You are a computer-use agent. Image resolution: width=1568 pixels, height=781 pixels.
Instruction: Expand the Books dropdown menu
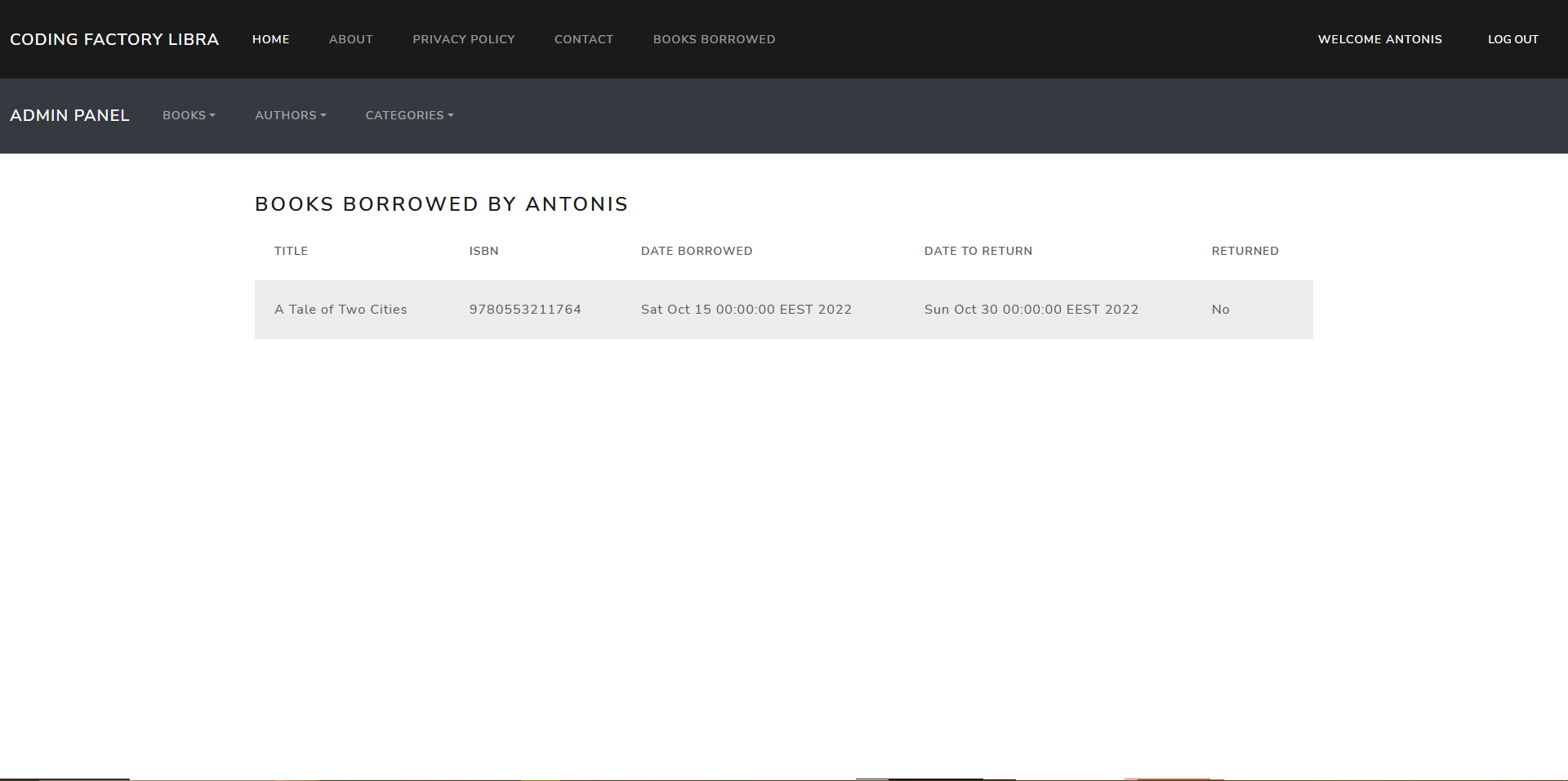(x=189, y=115)
